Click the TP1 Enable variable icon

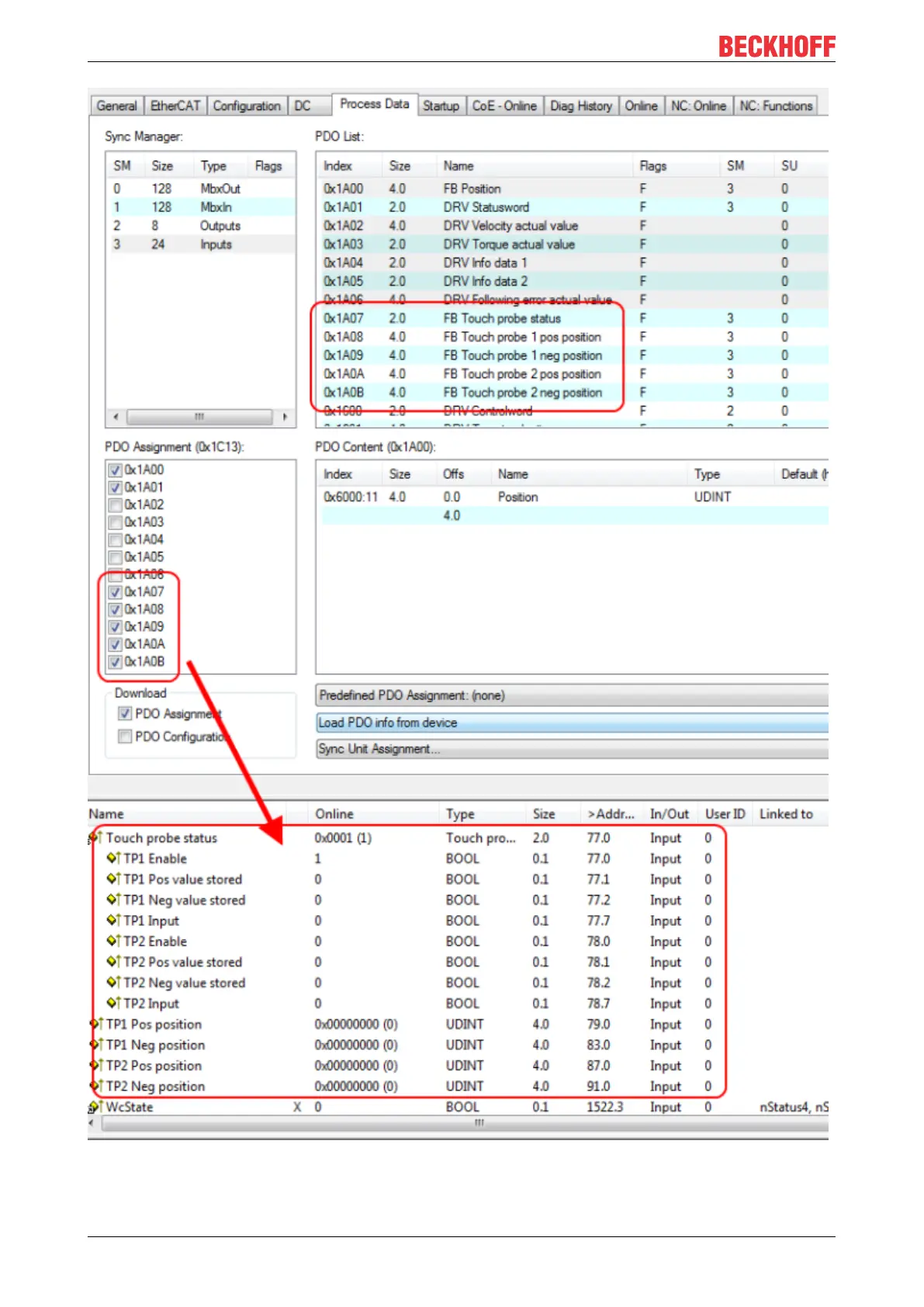click(x=113, y=858)
